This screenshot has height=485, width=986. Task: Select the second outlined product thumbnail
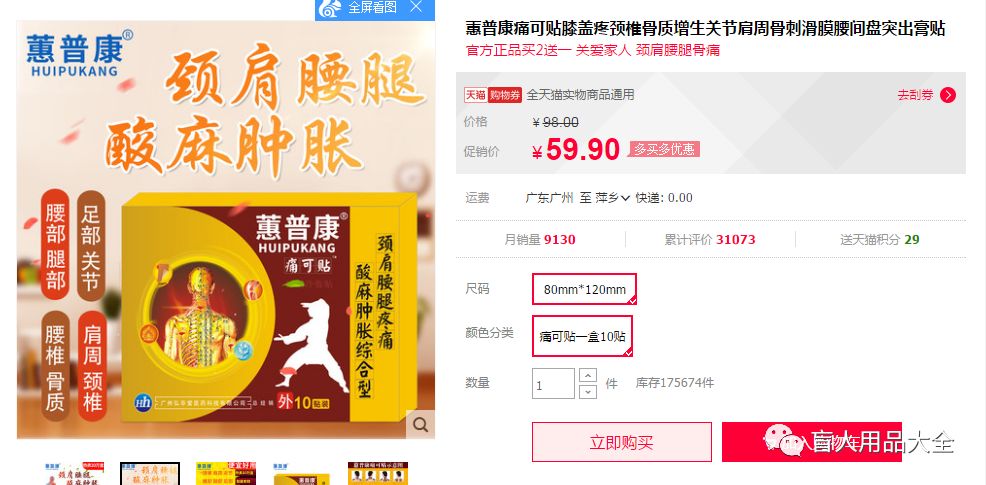150,474
